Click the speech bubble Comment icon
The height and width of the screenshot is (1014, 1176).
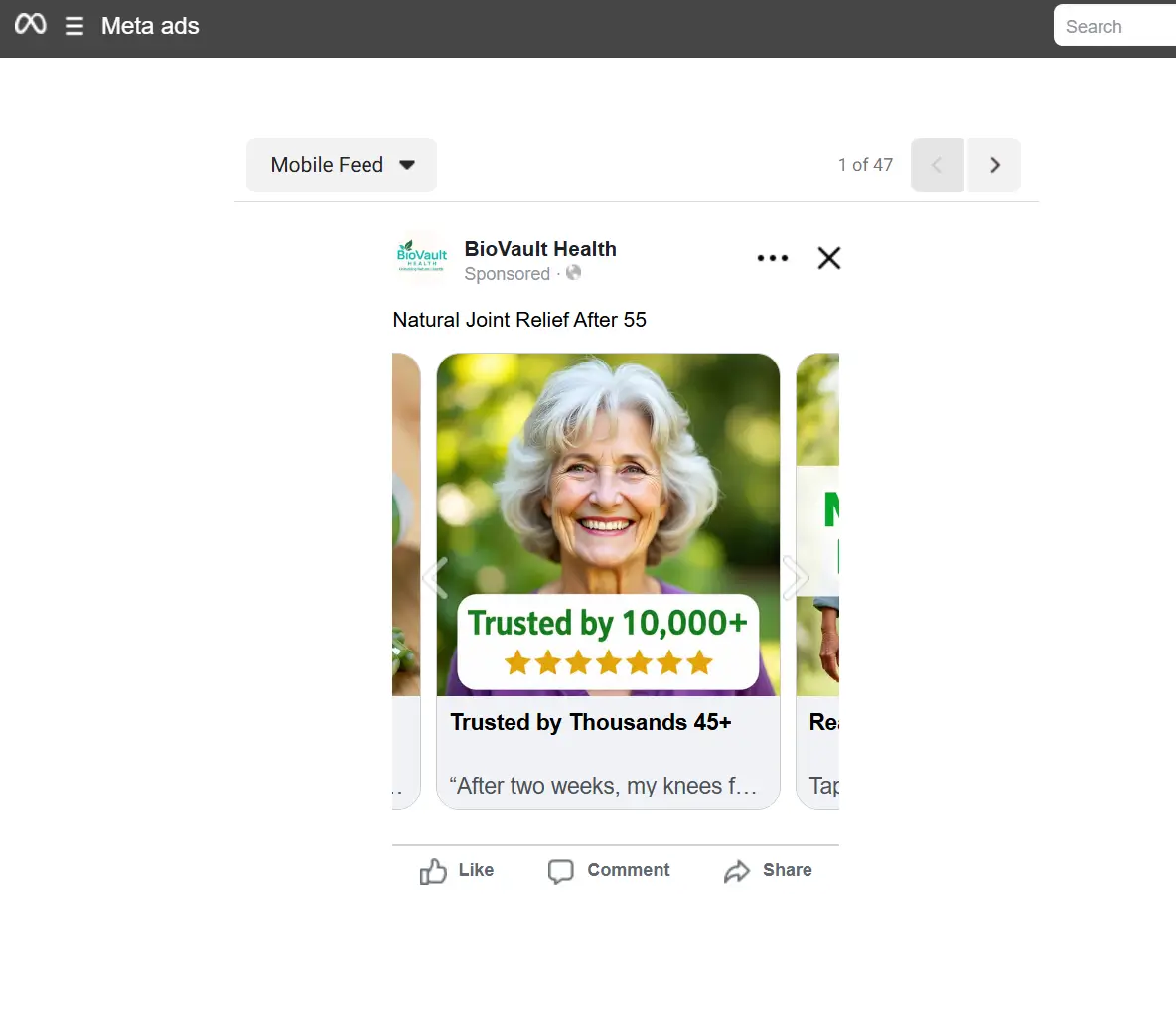click(560, 871)
